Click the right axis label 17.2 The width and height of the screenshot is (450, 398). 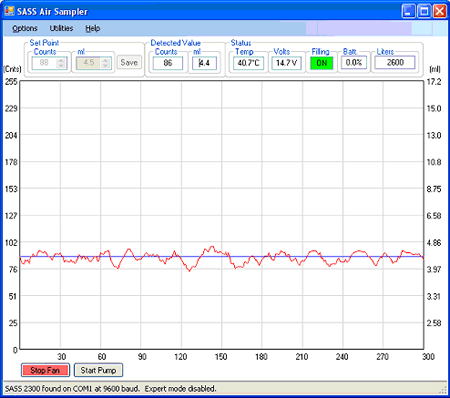click(434, 82)
